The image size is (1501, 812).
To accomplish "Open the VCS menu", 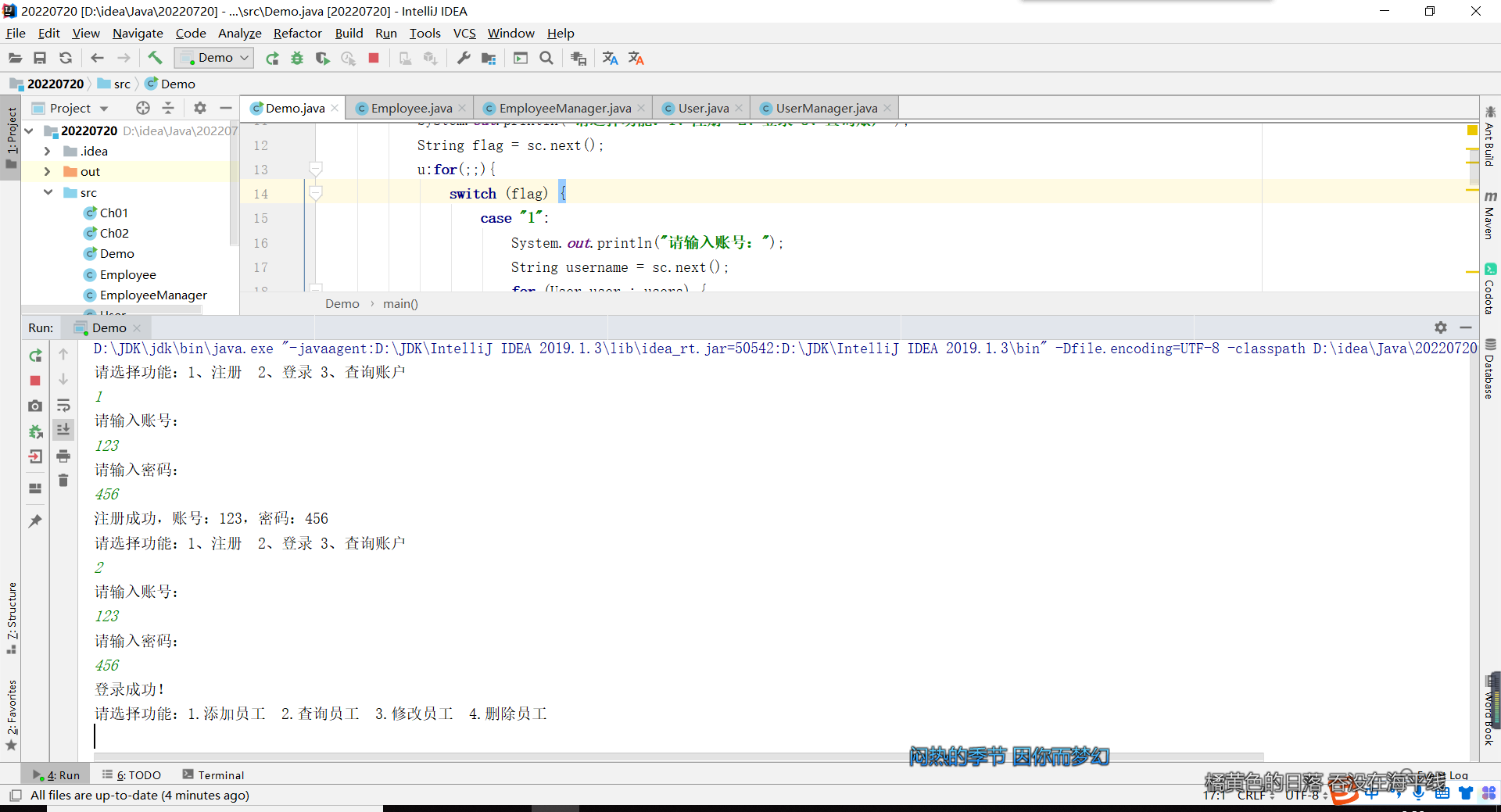I will (464, 33).
